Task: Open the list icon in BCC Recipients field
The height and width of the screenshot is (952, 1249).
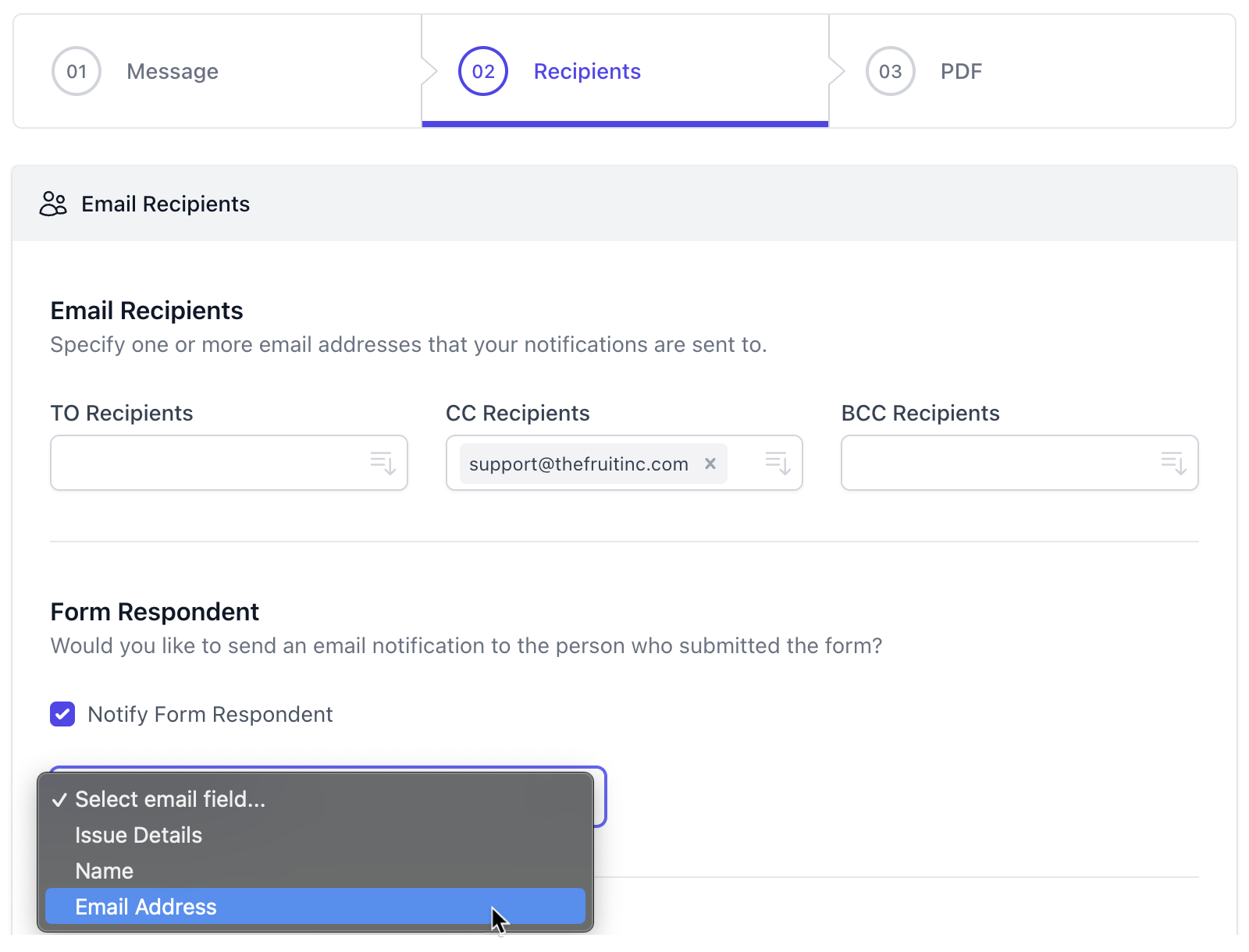Action: click(x=1174, y=463)
